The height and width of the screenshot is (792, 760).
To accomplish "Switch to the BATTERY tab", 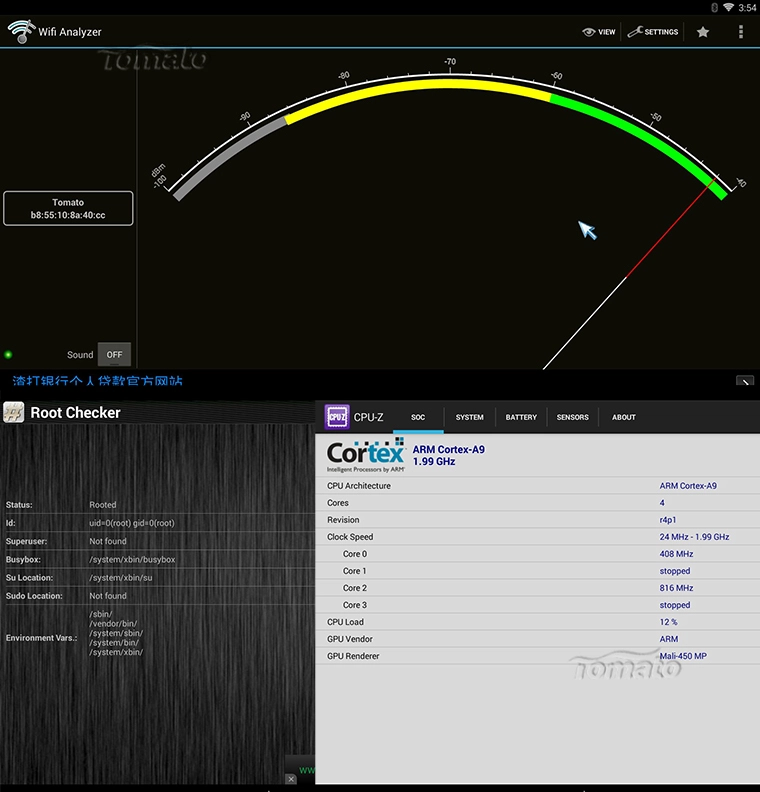I will (x=521, y=417).
